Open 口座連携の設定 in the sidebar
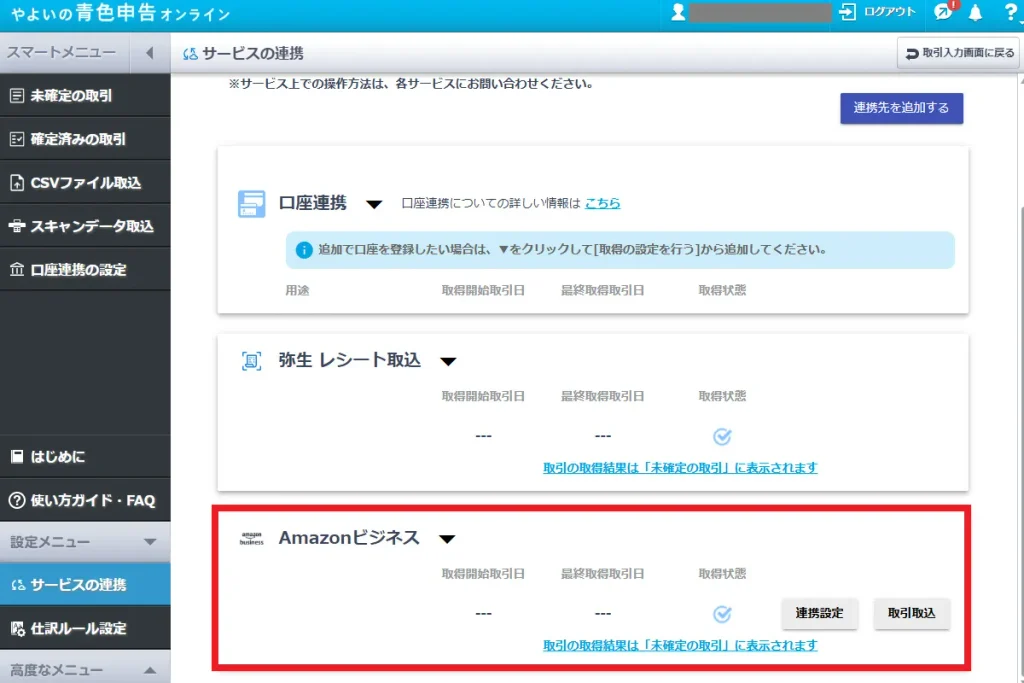This screenshot has width=1024, height=683. [x=85, y=270]
